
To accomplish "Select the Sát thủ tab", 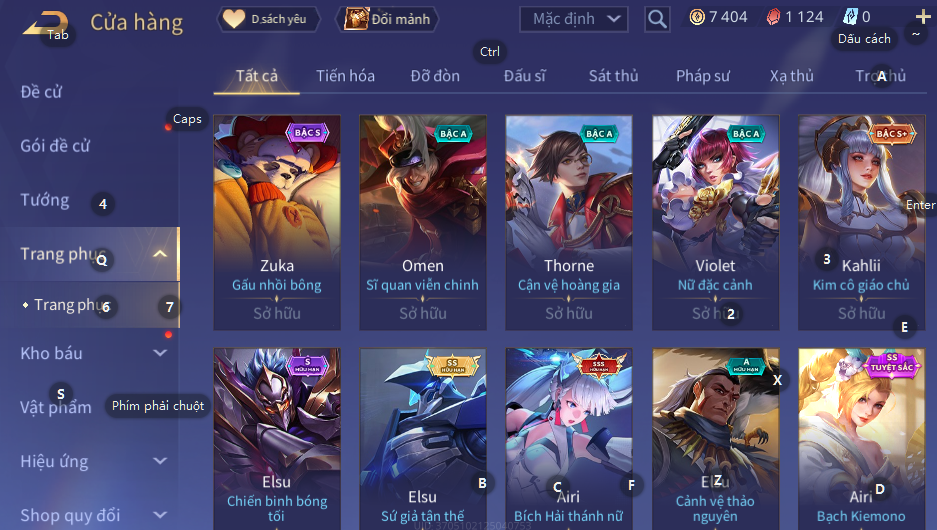I will 613,76.
